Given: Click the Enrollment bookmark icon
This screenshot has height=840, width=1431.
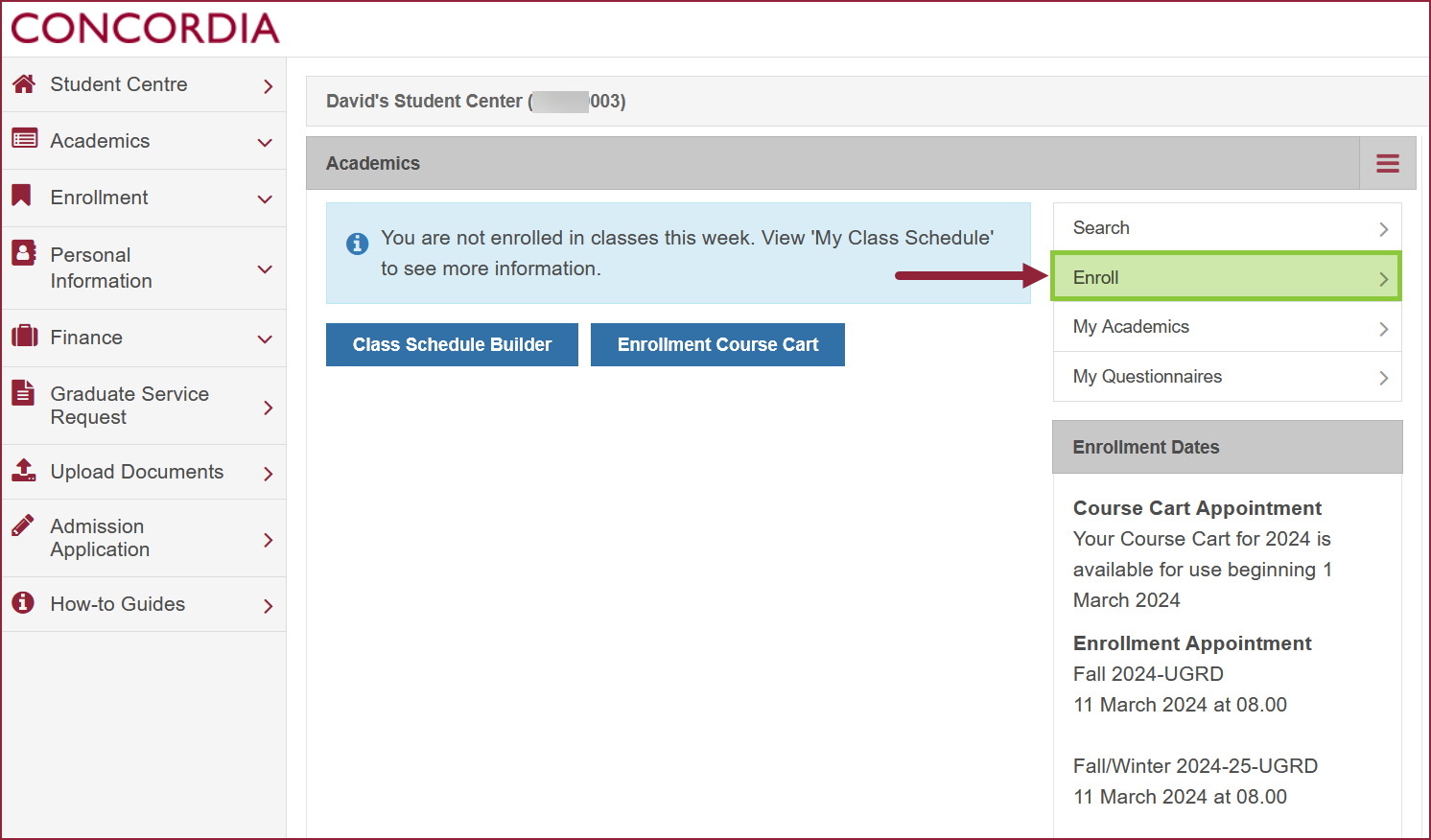Looking at the screenshot, I should [21, 196].
